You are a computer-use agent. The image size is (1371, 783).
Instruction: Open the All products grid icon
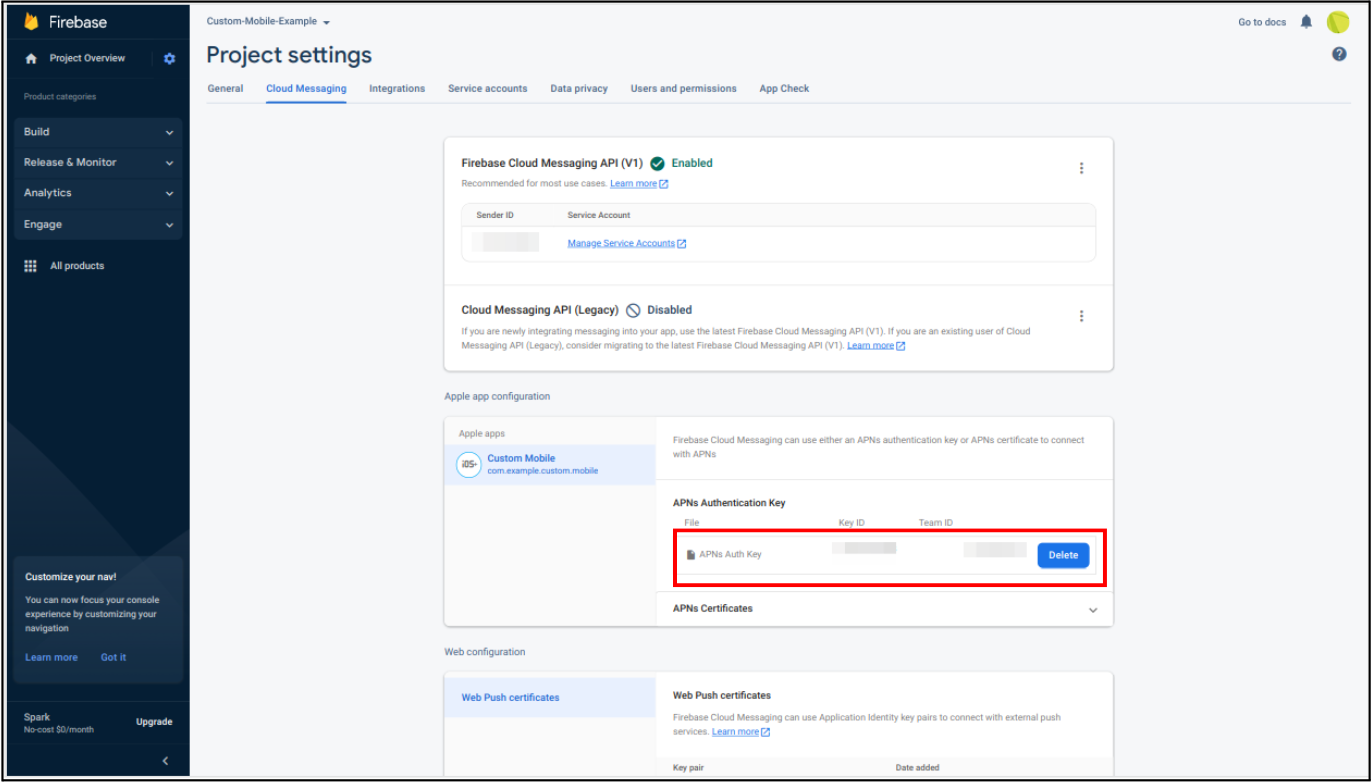pyautogui.click(x=30, y=266)
